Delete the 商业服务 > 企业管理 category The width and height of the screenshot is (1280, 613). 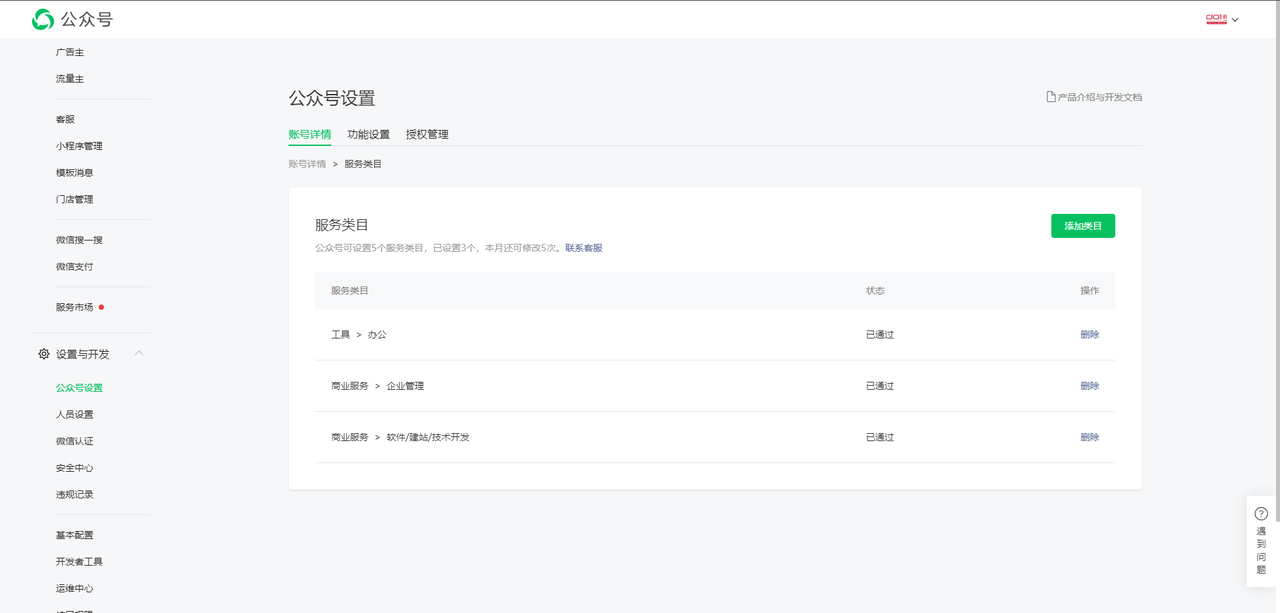click(x=1089, y=386)
